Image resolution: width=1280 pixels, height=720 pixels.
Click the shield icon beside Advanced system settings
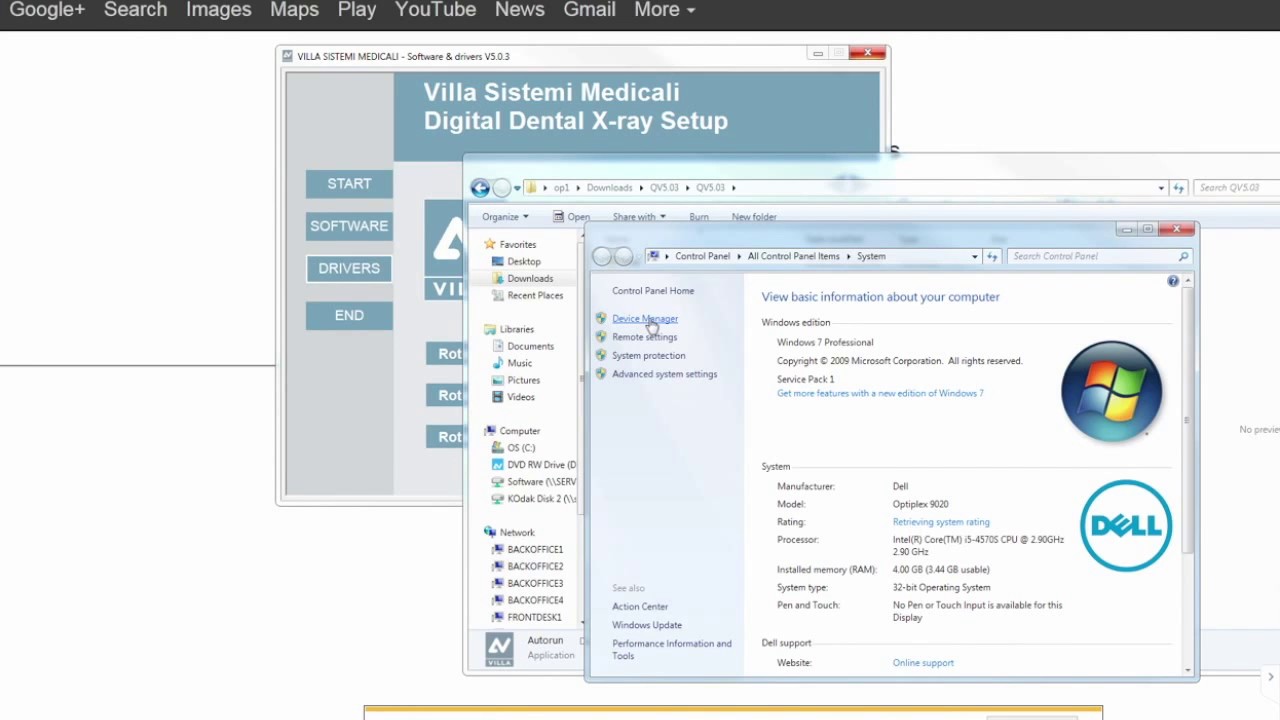pyautogui.click(x=601, y=374)
